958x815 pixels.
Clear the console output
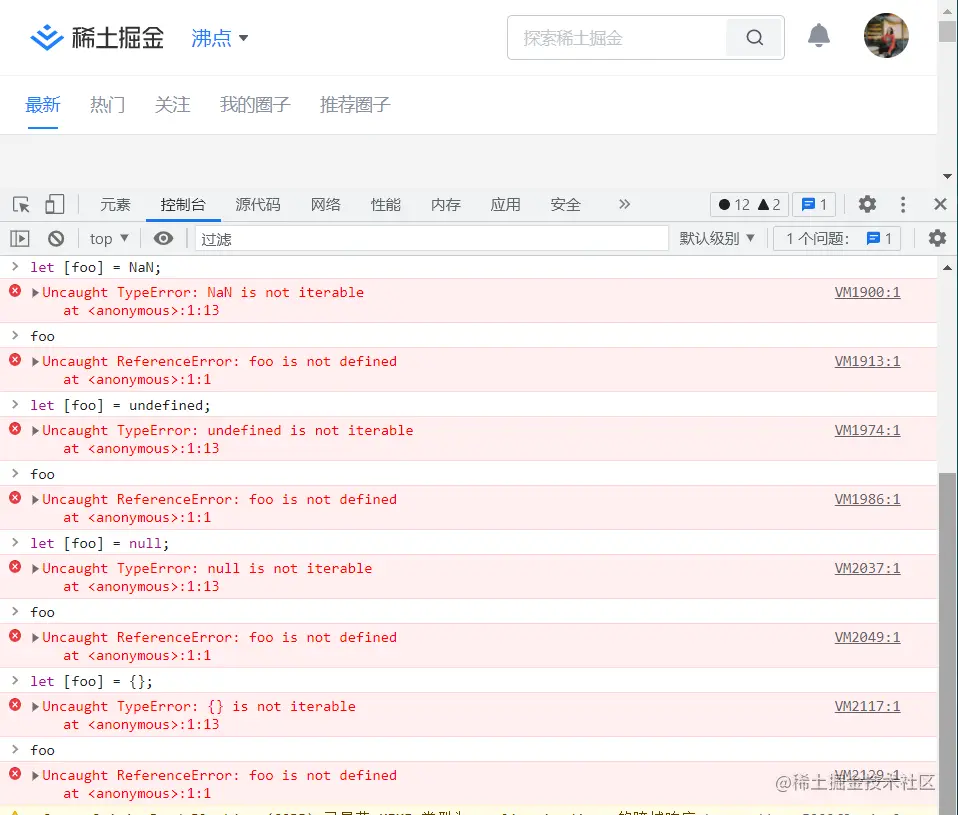[56, 238]
